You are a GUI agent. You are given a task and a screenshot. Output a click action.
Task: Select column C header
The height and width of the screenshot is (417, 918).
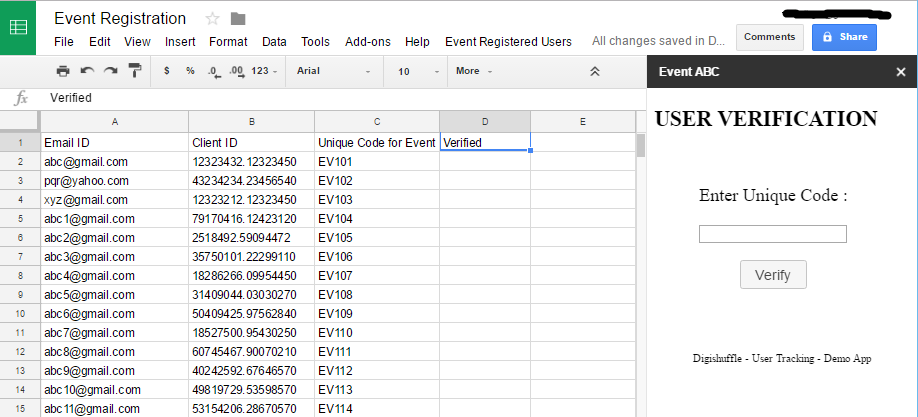377,122
